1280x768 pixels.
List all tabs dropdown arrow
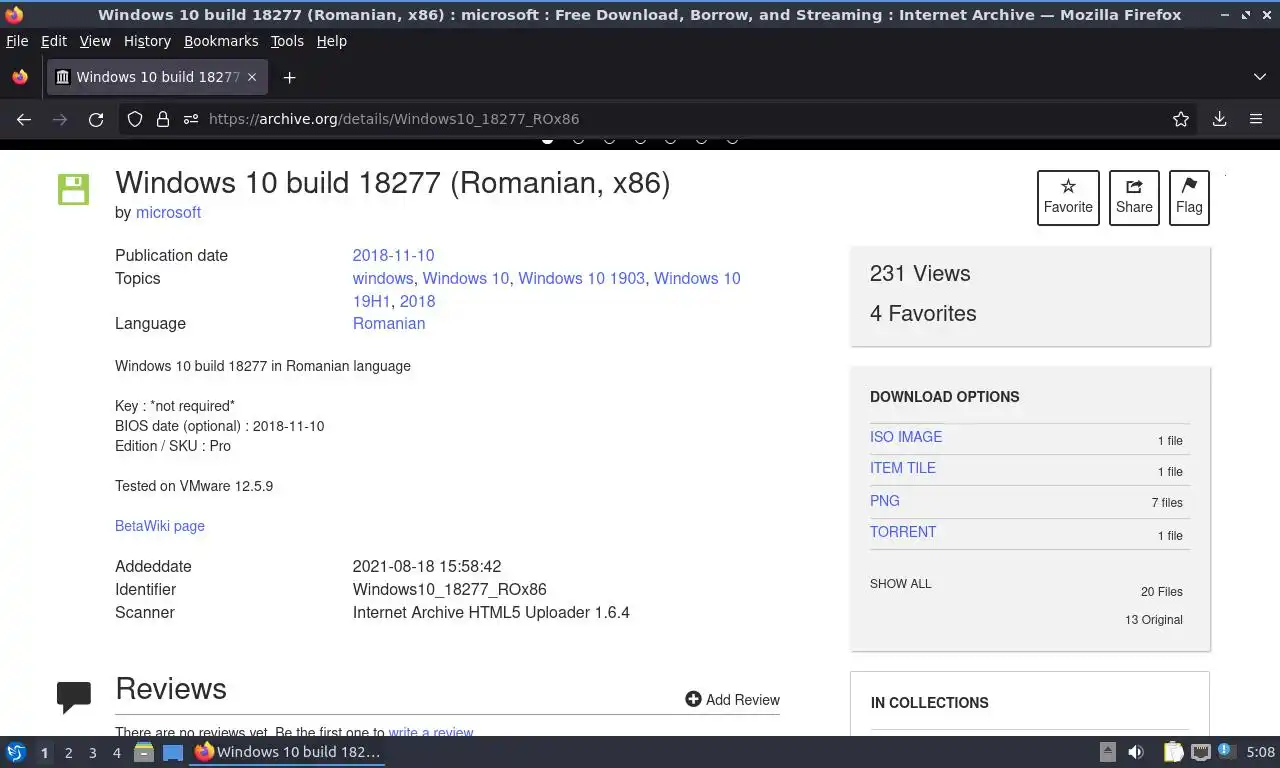click(1260, 77)
